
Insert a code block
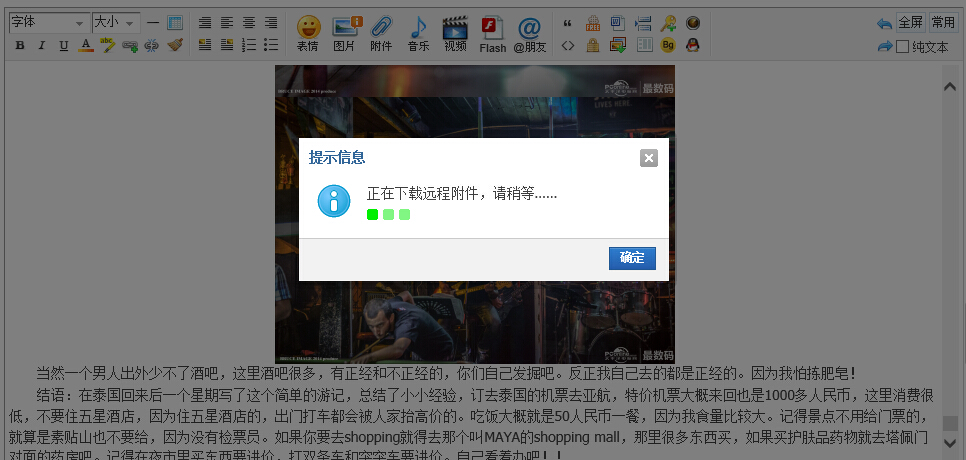pos(567,45)
